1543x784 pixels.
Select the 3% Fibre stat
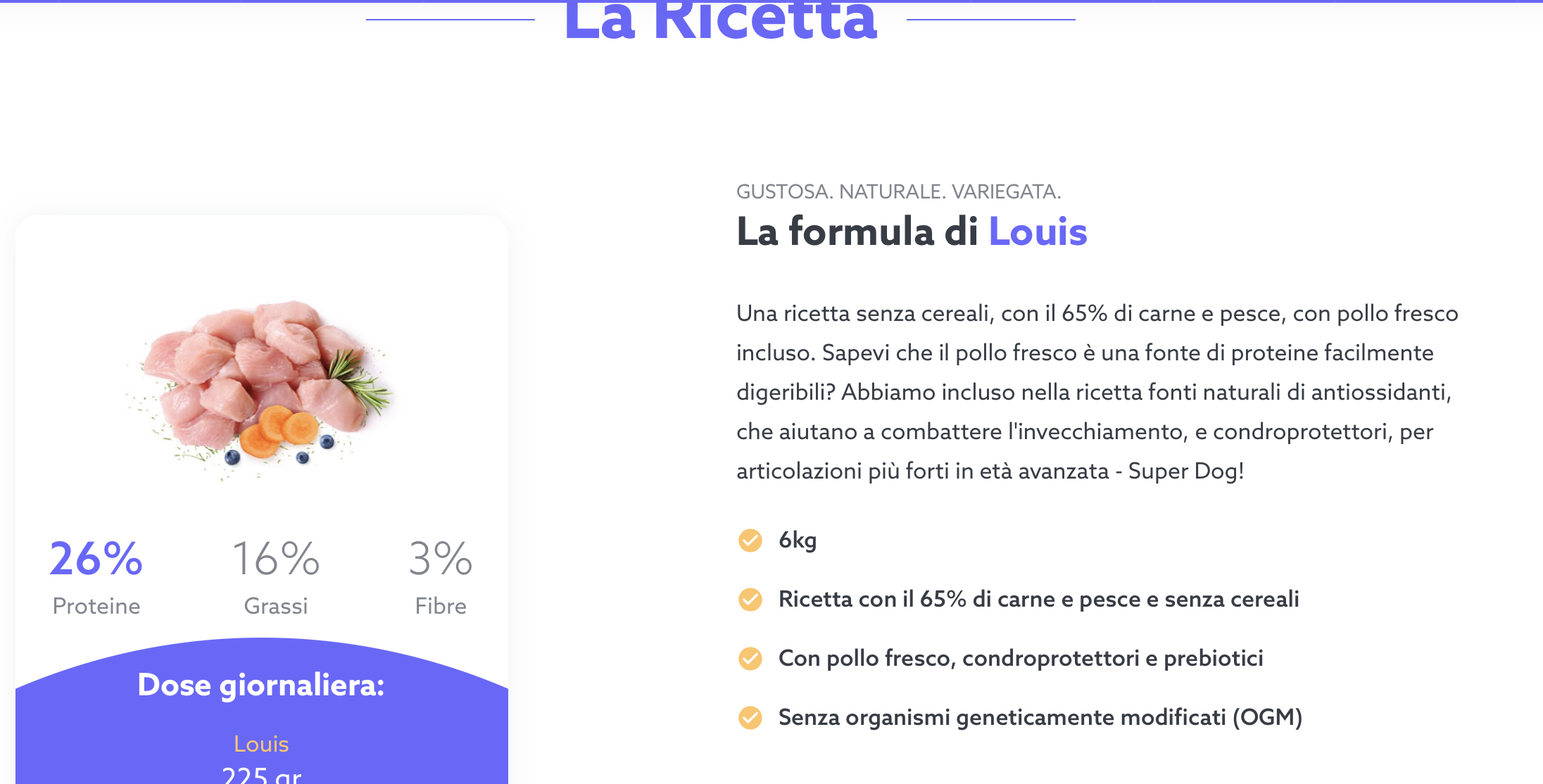click(x=441, y=577)
